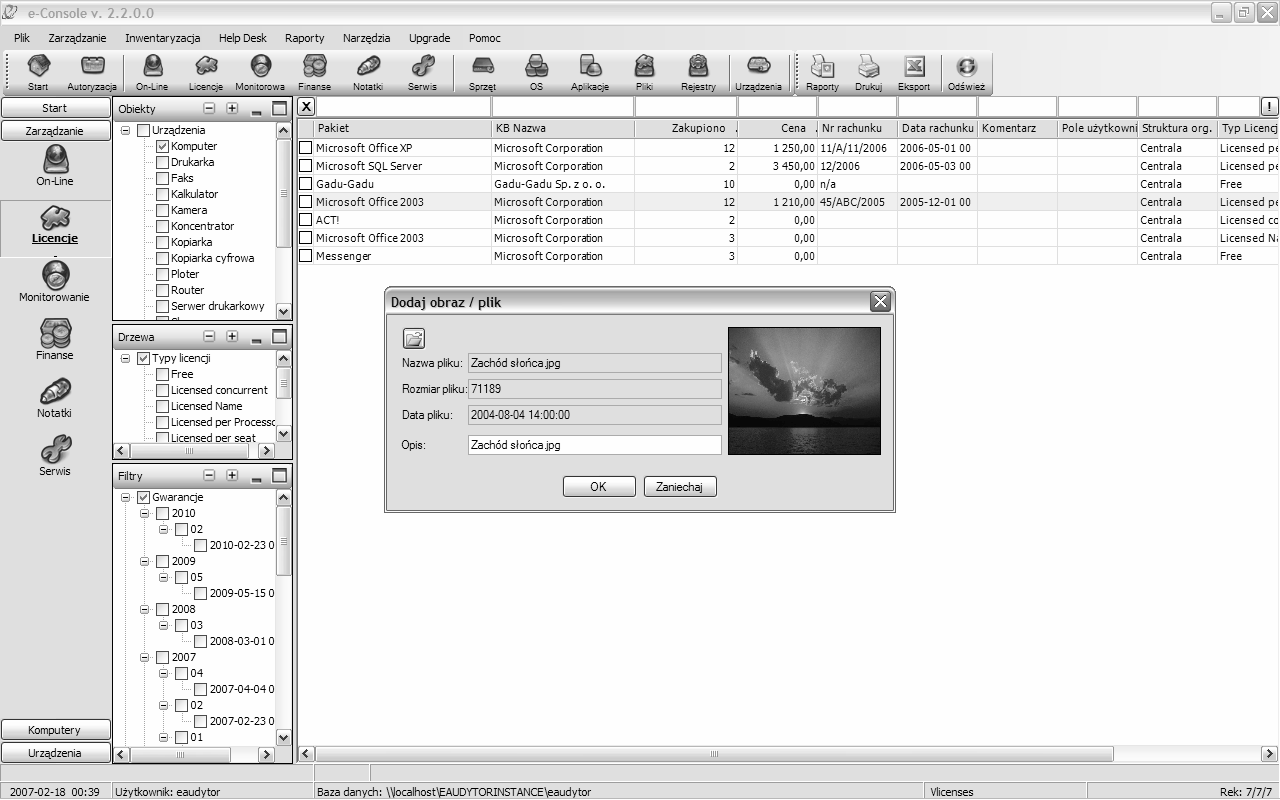The width and height of the screenshot is (1280, 800).
Task: Open Notatki in the left sidebar
Action: tap(55, 398)
